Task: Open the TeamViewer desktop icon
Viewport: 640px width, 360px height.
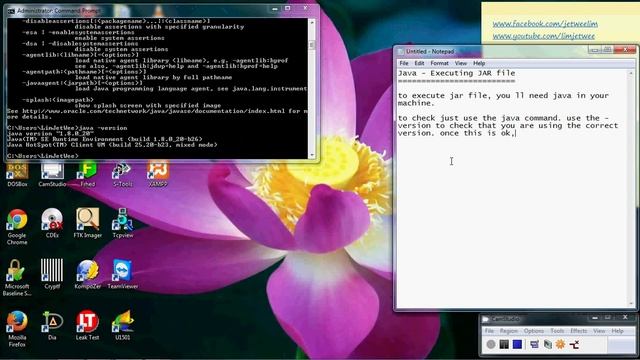Action: click(122, 274)
